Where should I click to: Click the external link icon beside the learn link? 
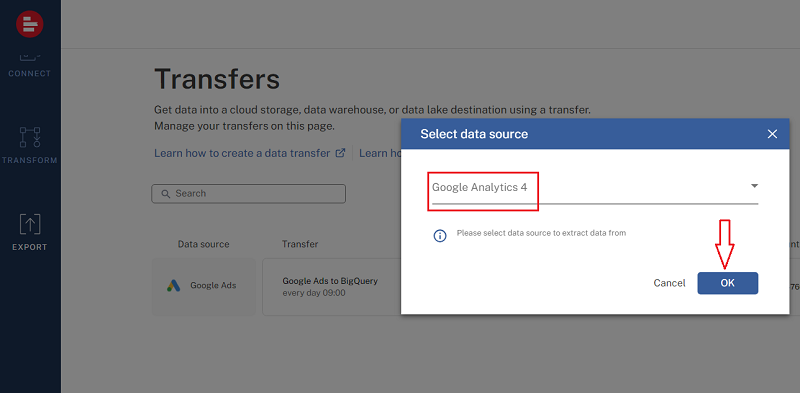point(340,153)
